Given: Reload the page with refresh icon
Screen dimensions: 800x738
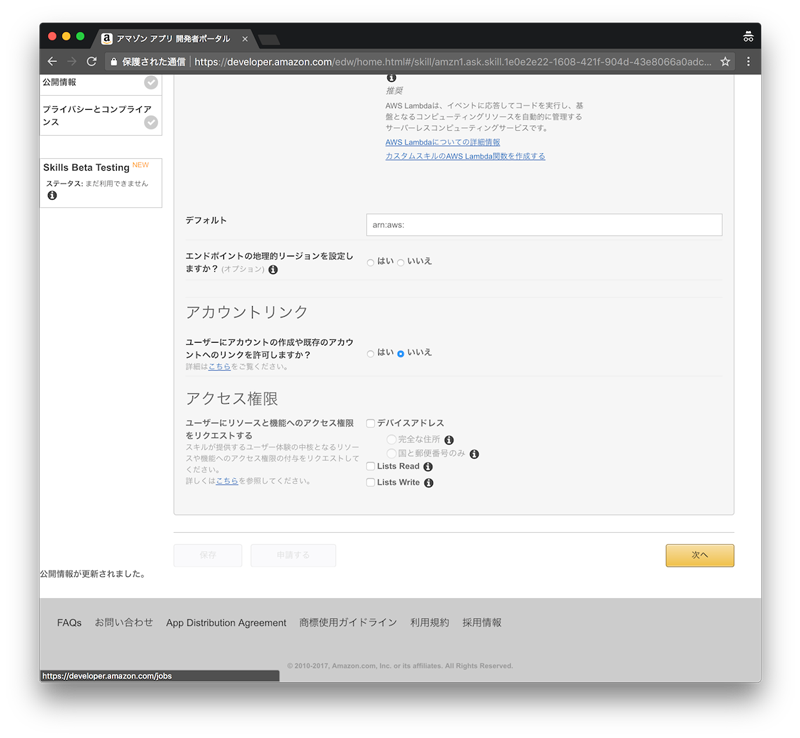Looking at the screenshot, I should (92, 62).
